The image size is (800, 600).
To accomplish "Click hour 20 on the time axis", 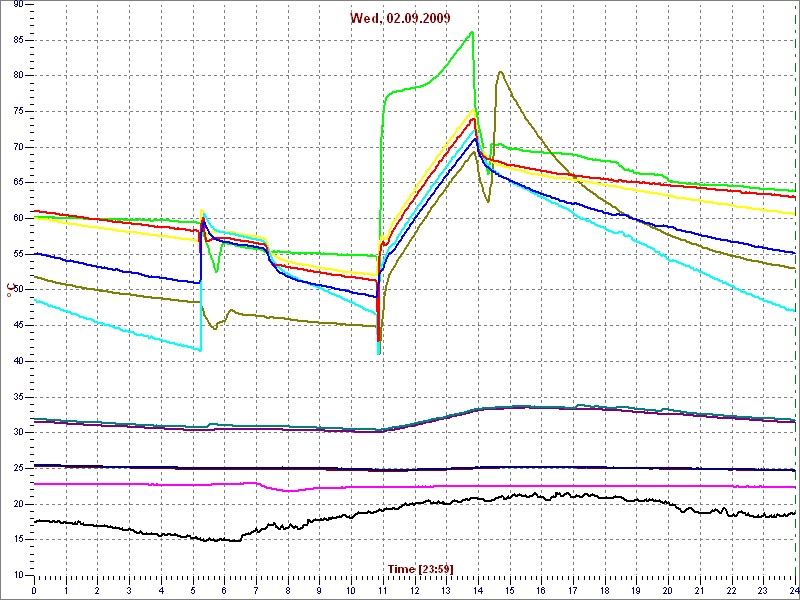I will click(x=667, y=590).
